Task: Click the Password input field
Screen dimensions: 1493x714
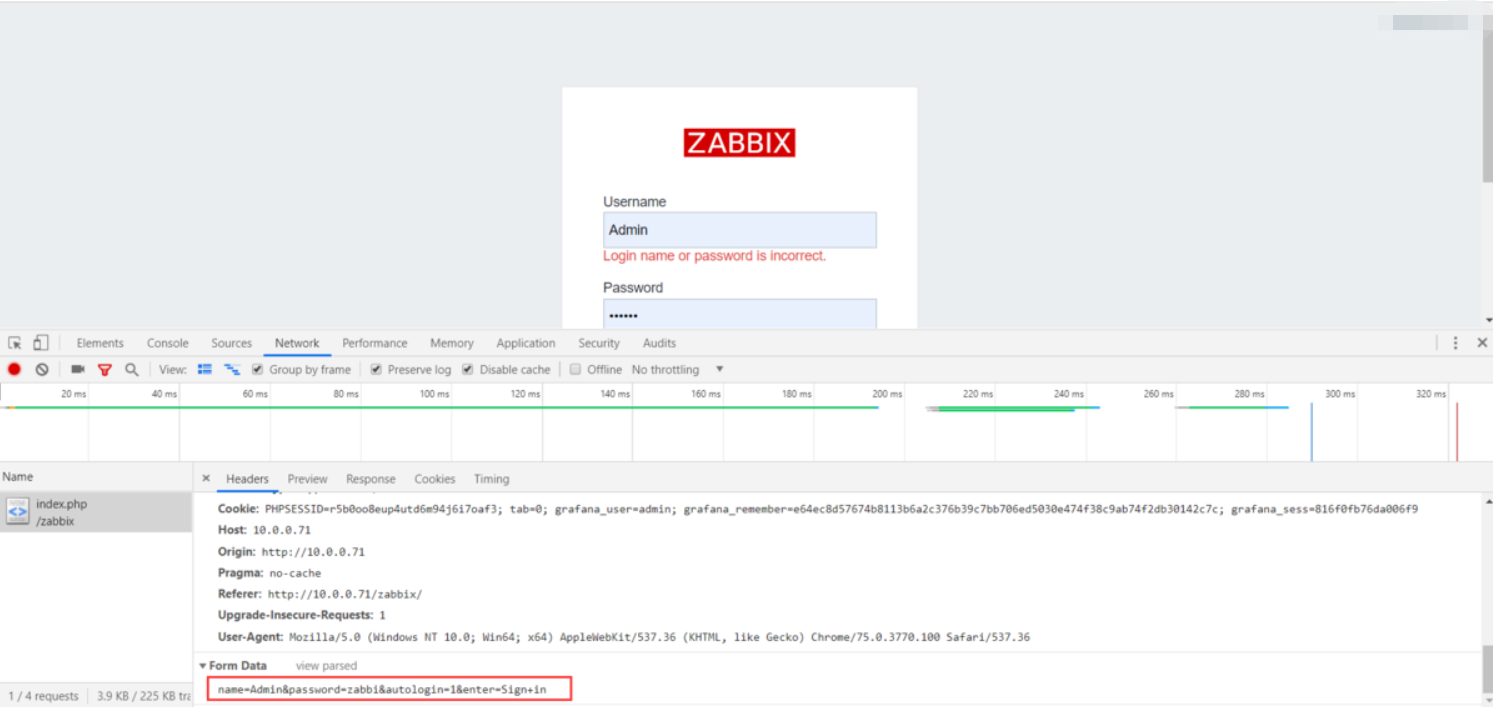Action: (739, 314)
